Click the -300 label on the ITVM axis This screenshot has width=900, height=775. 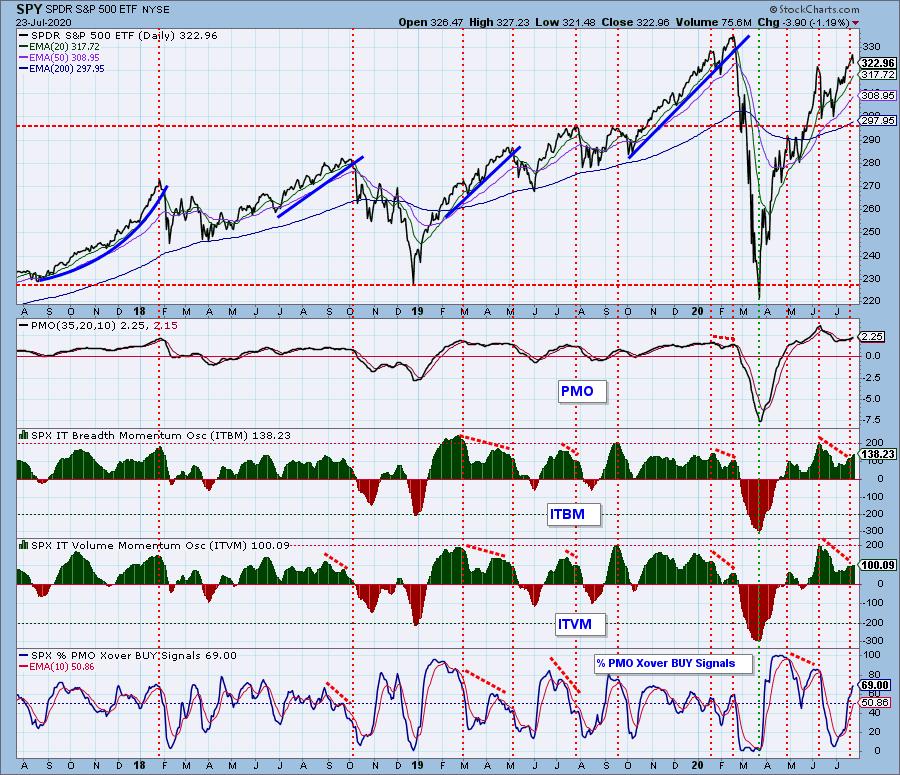(x=872, y=640)
